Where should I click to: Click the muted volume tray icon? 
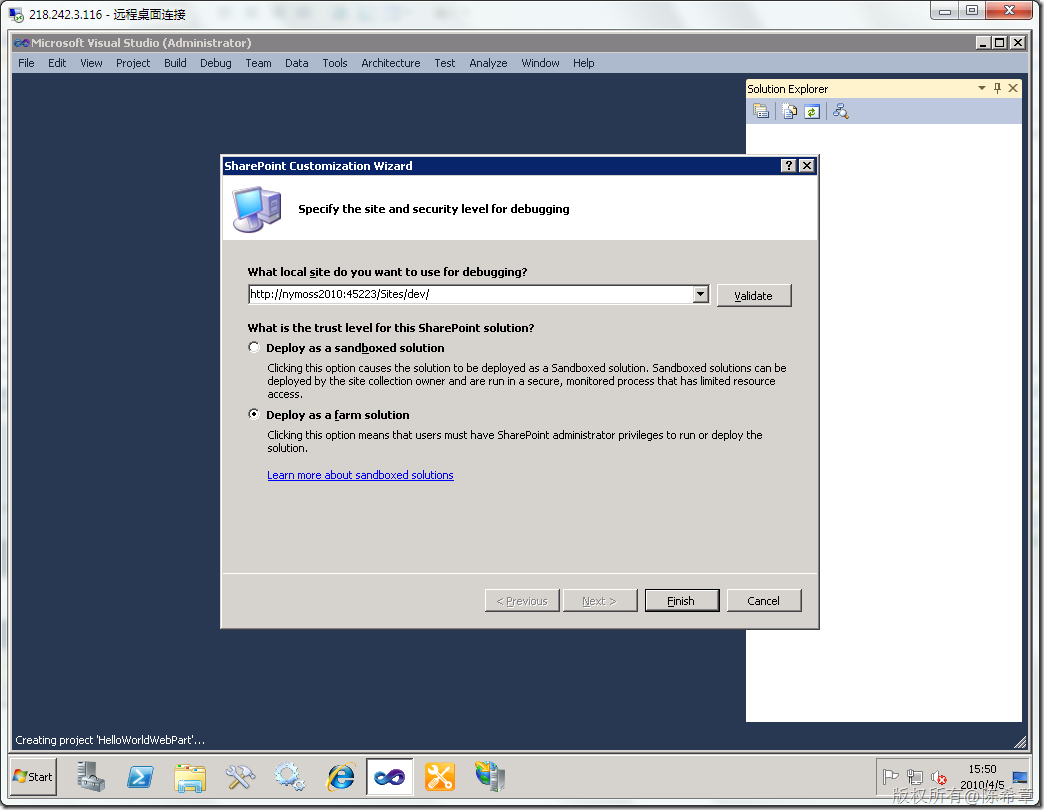939,777
